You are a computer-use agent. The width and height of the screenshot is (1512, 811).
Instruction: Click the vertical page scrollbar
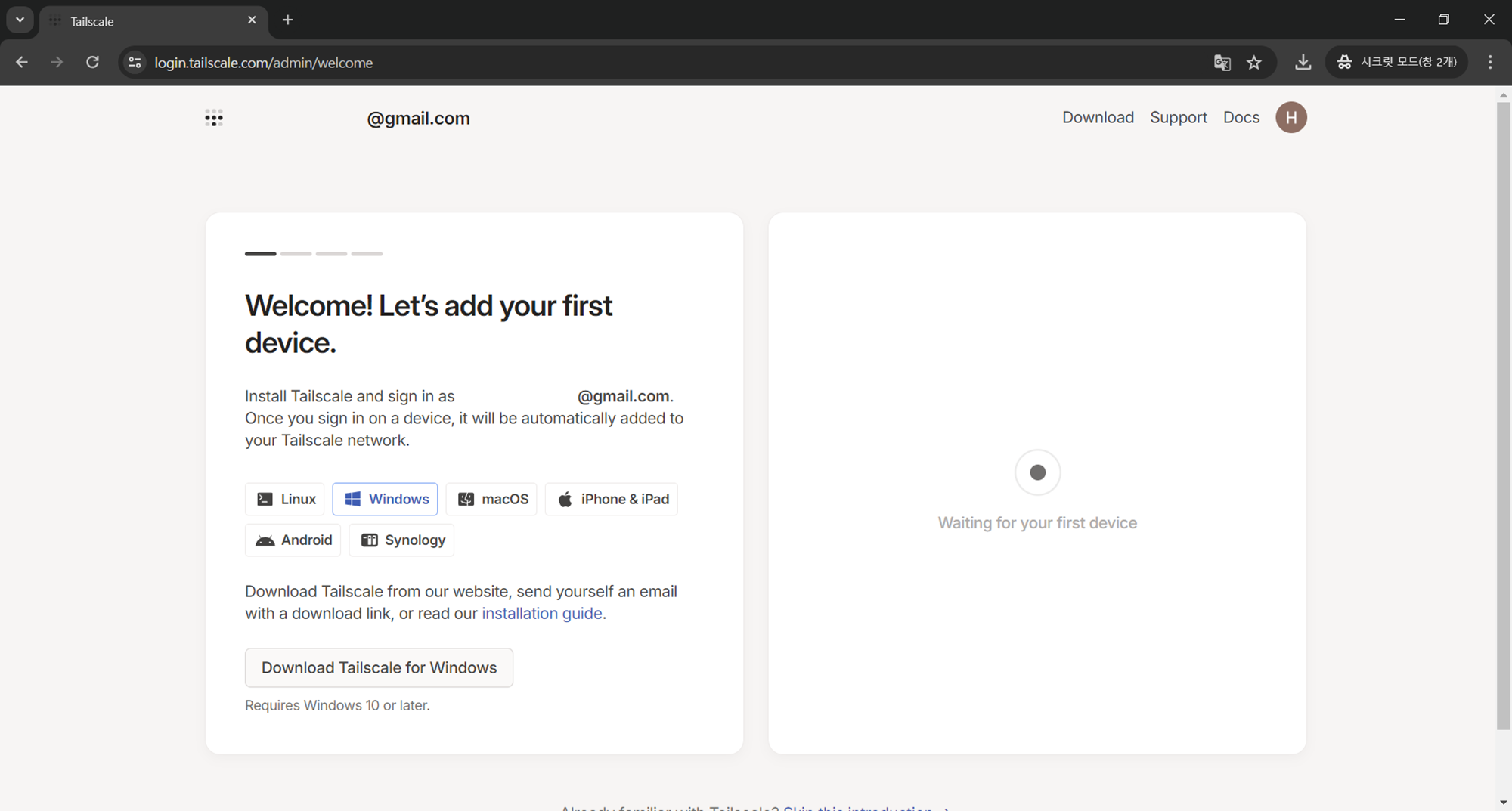tap(1504, 416)
